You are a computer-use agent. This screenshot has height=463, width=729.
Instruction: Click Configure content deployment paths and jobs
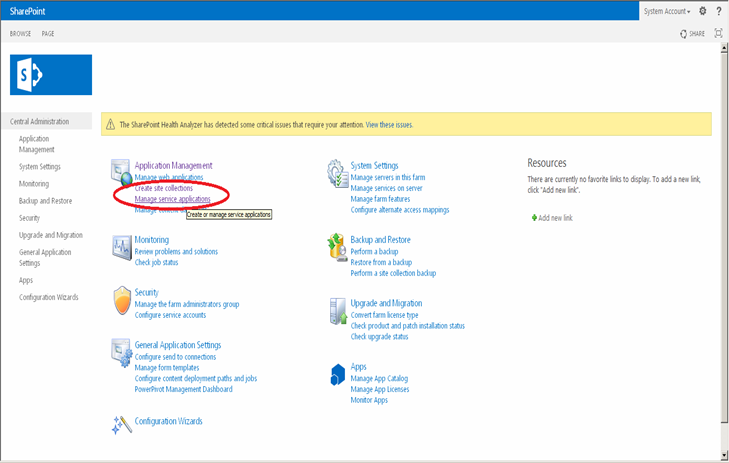pos(196,378)
